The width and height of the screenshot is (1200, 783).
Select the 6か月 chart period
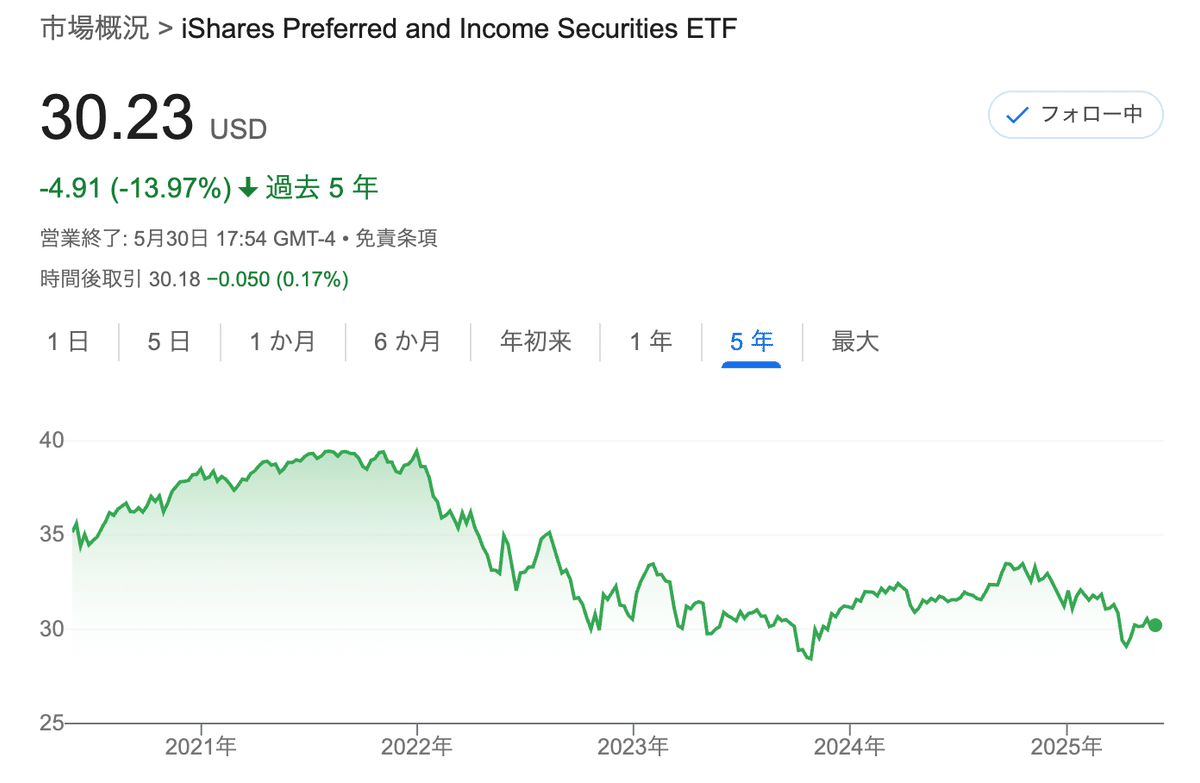click(x=407, y=341)
